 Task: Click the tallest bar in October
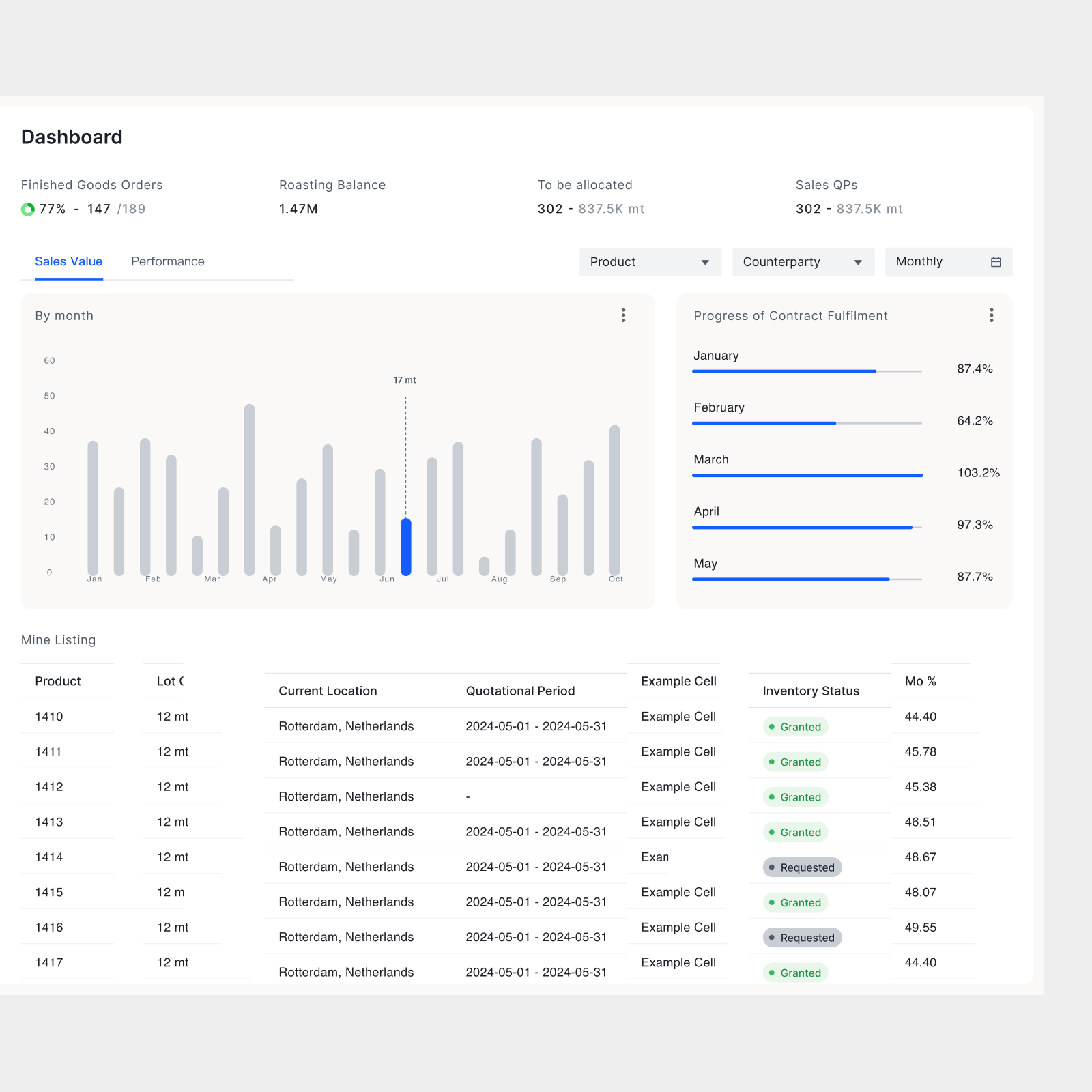click(x=615, y=498)
